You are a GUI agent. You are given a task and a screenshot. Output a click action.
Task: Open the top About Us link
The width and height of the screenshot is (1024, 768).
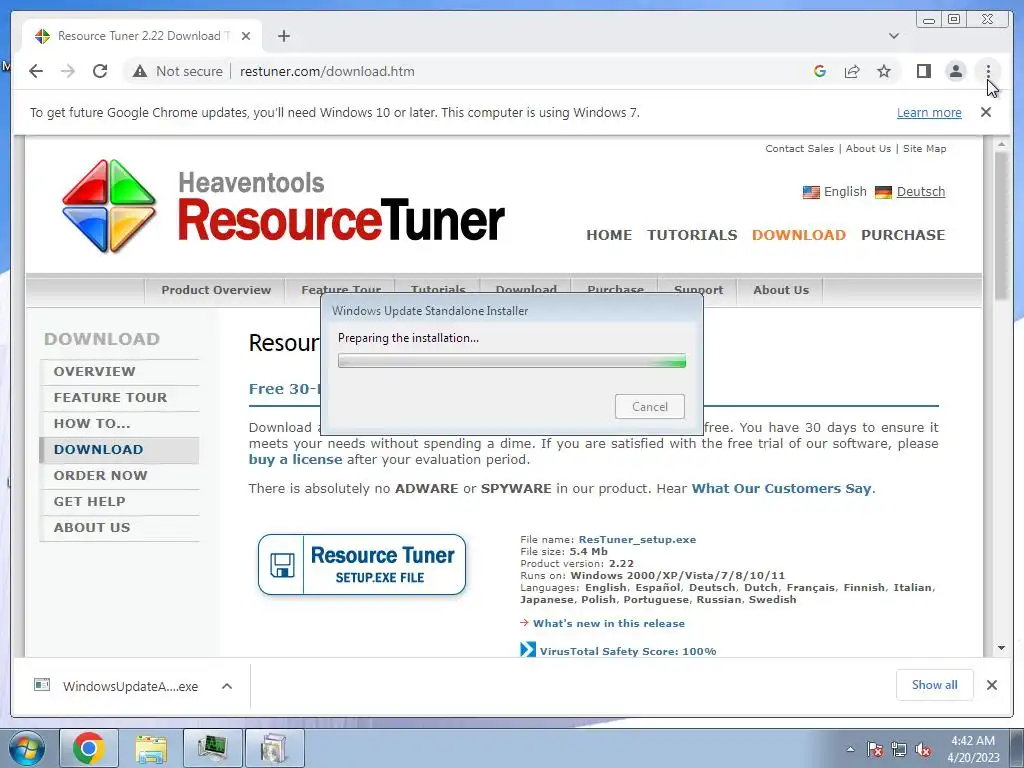tap(868, 148)
